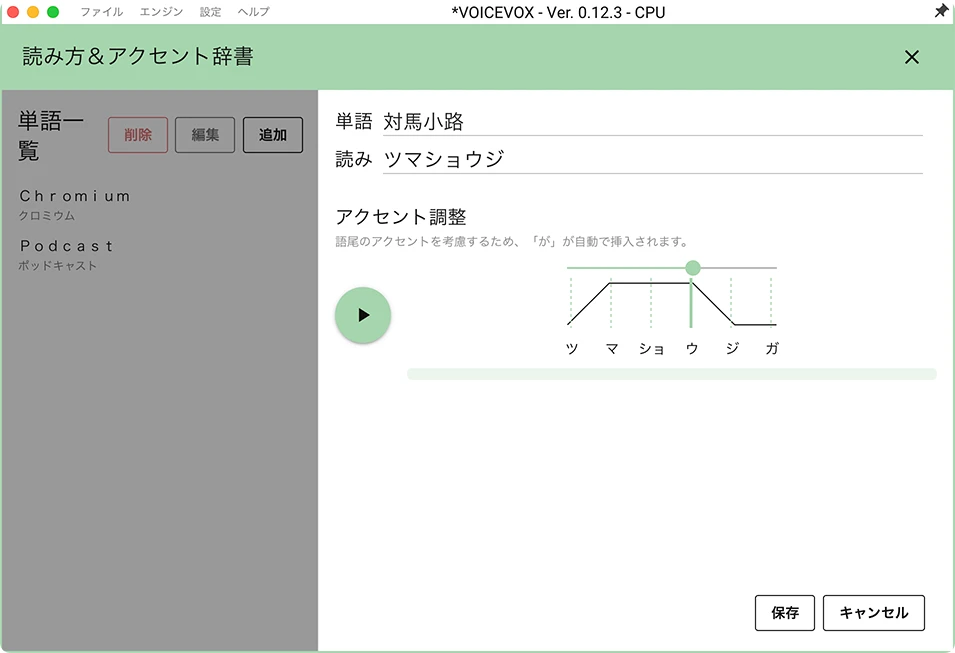Open the エンジン menu

tap(161, 12)
